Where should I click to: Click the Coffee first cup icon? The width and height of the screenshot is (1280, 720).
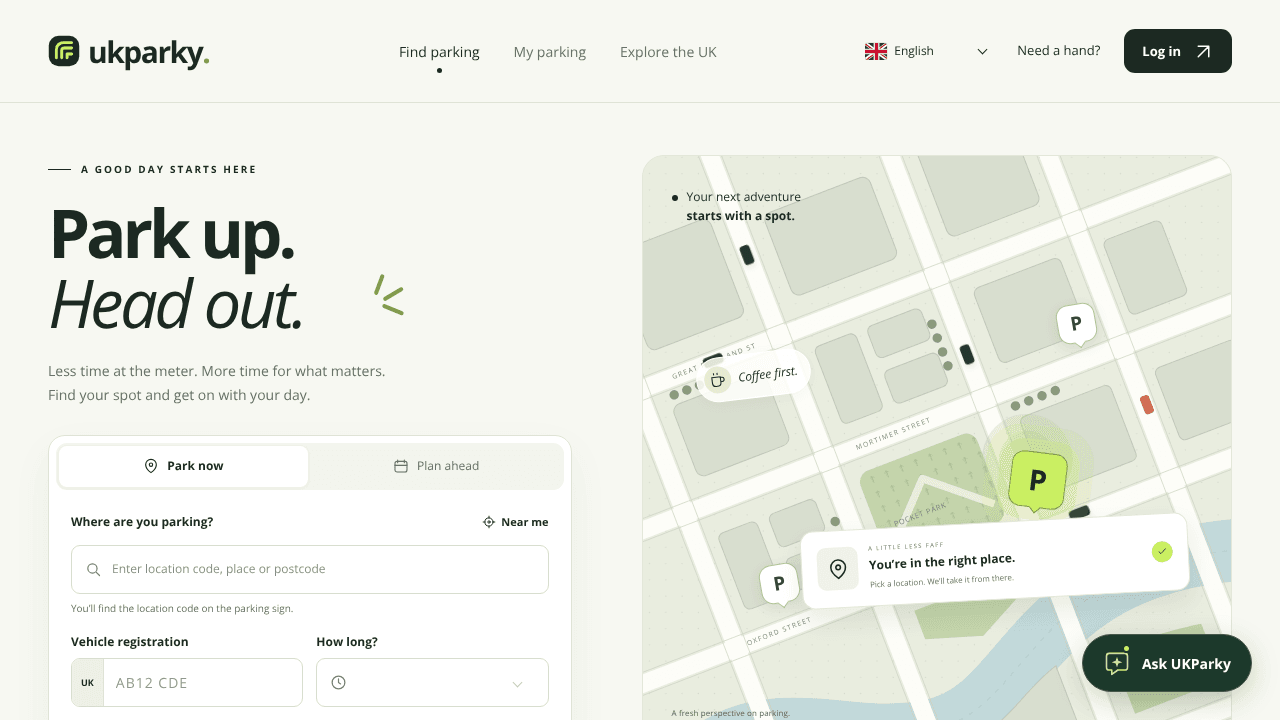pos(717,380)
